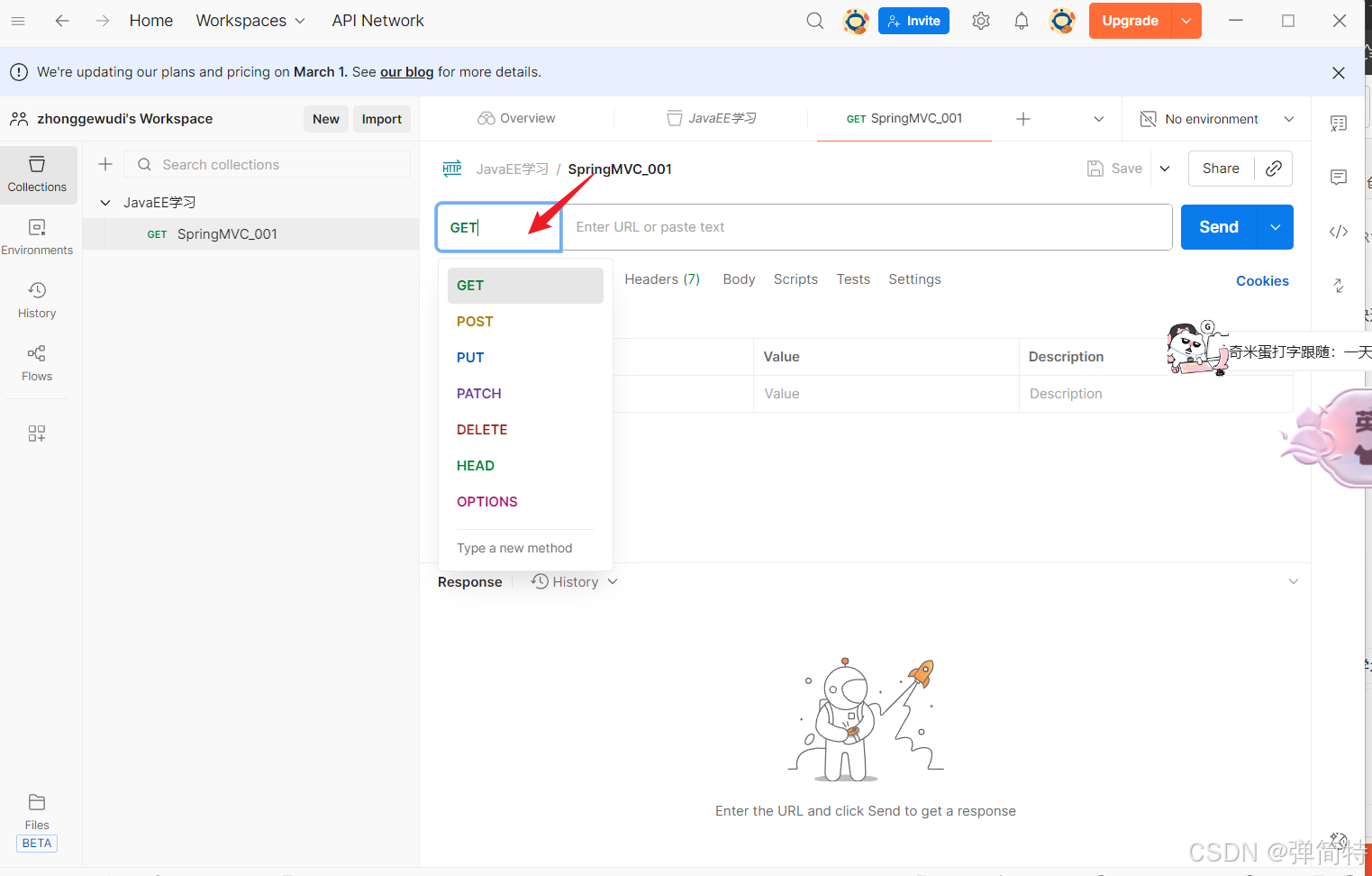Click the expand arrows icon in right sidebar

[1339, 286]
